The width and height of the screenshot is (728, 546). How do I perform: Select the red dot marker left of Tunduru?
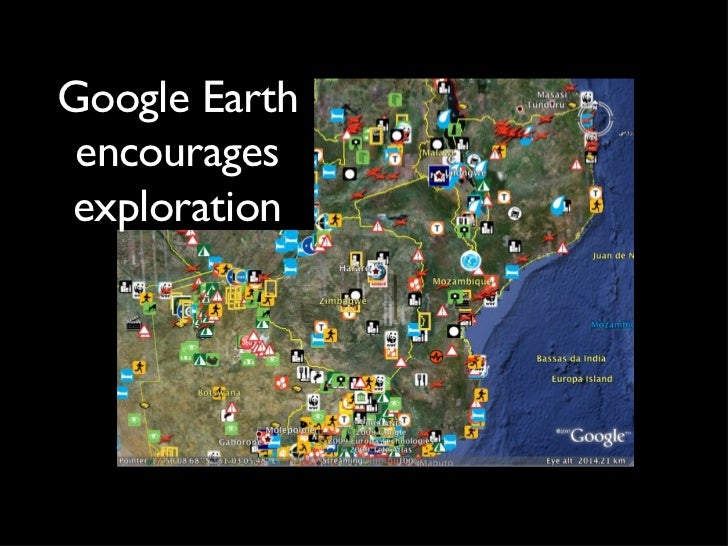click(x=520, y=109)
